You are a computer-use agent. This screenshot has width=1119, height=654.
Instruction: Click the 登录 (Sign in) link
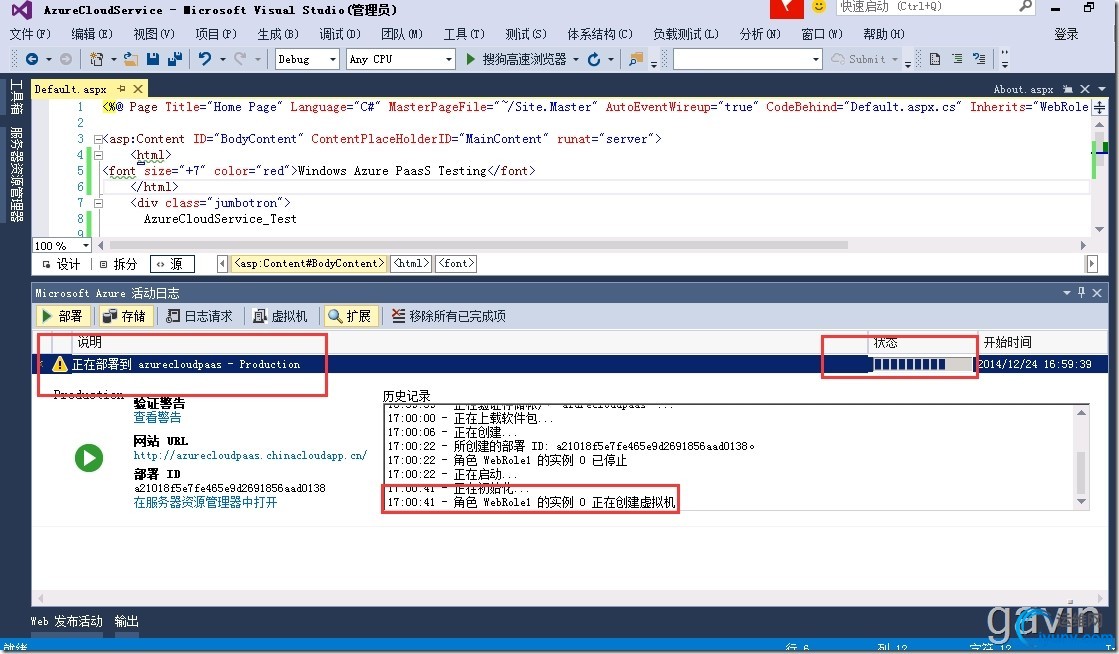[1066, 34]
